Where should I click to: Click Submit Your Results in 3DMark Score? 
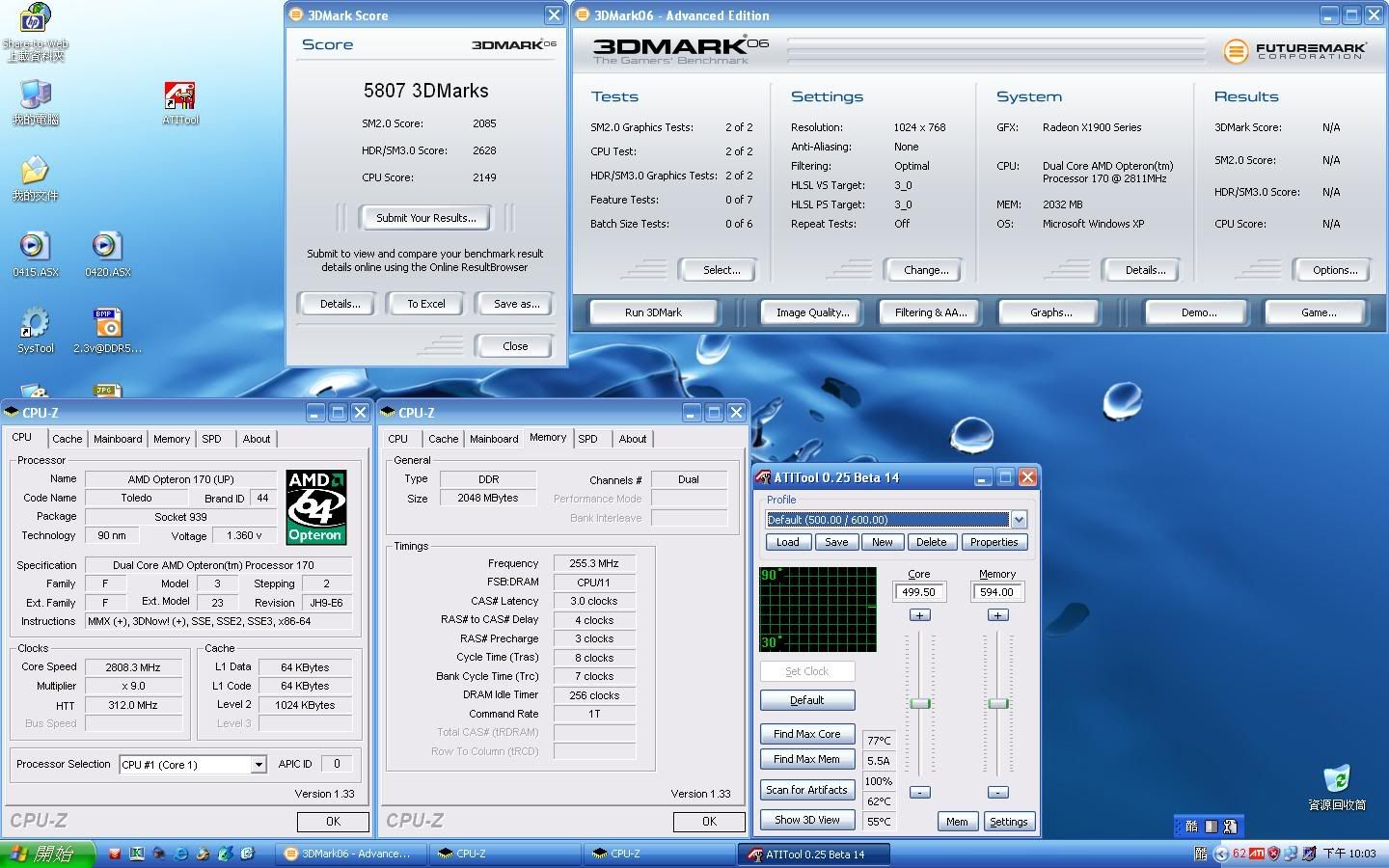click(425, 218)
